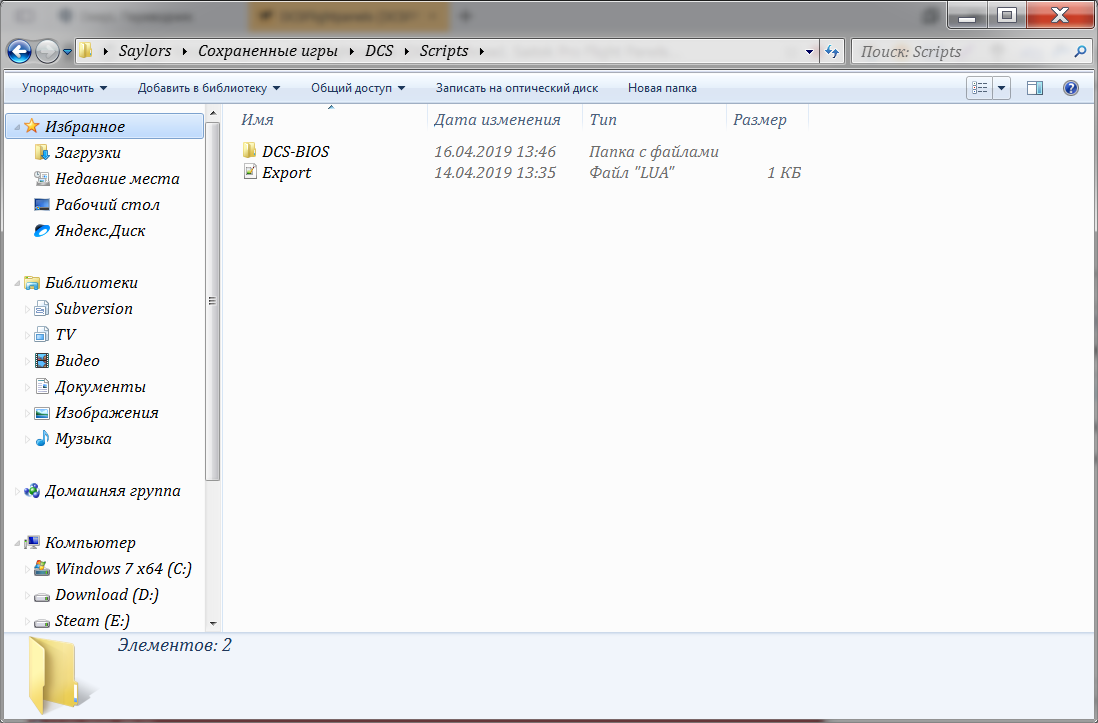The height and width of the screenshot is (723, 1098).
Task: Select the DCS-BIOS folder icon
Action: point(250,151)
